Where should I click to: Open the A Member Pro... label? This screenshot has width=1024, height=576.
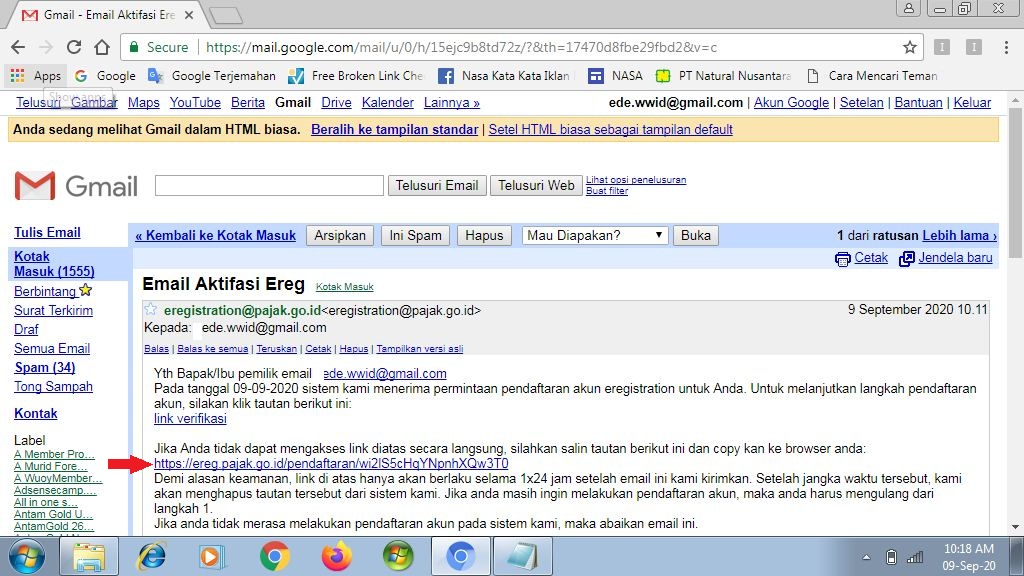click(54, 454)
